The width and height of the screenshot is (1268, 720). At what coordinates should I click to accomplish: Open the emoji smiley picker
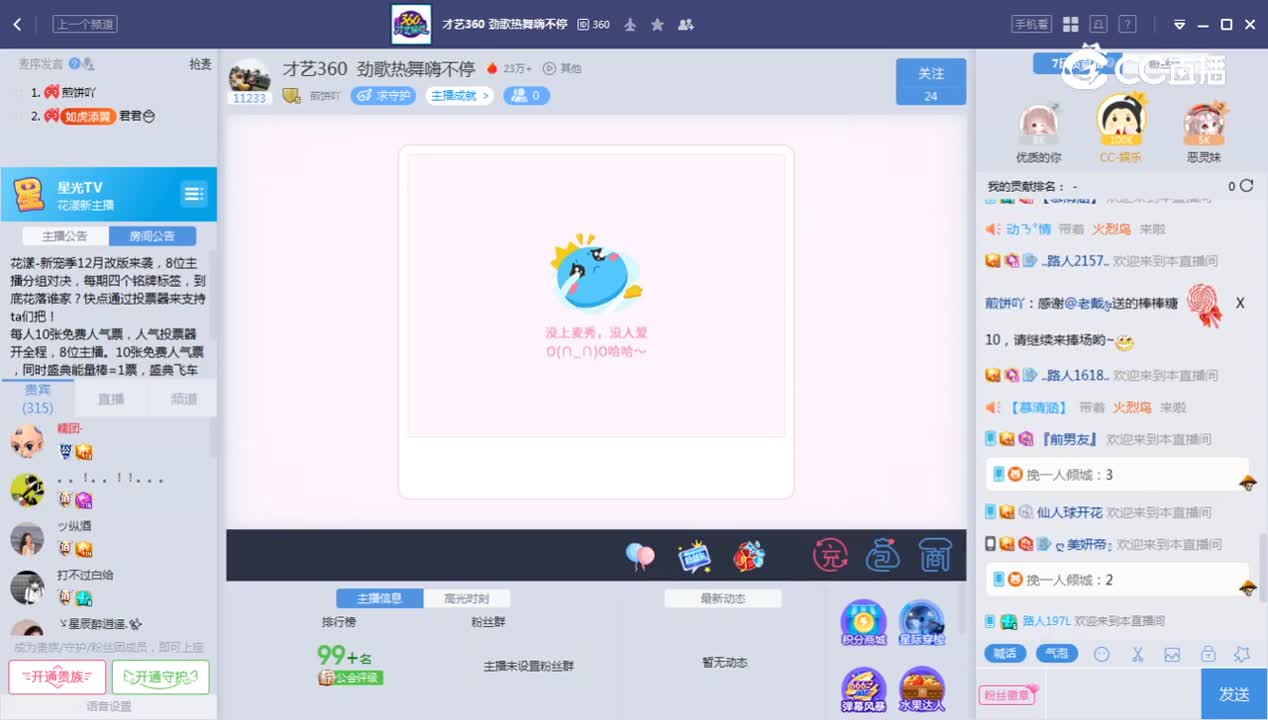click(x=1102, y=655)
